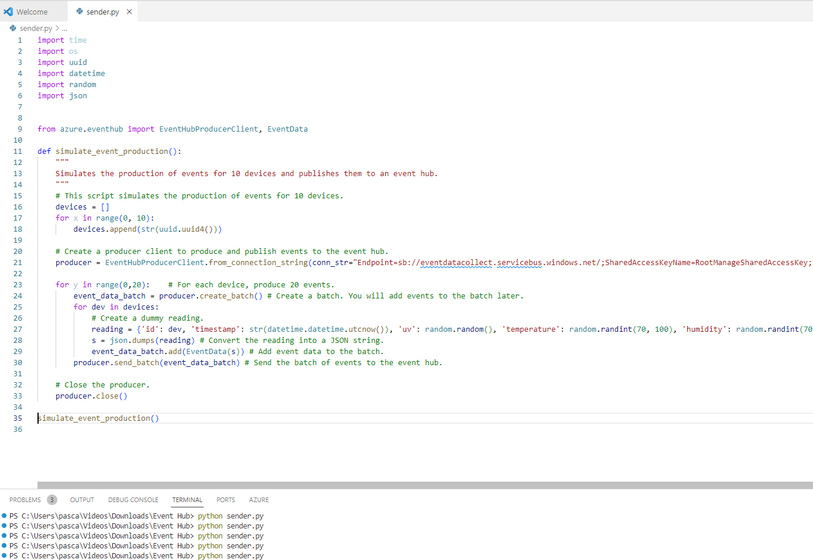The image size is (813, 560).
Task: Click underlined 'eventdatacollect' in connection string
Action: click(x=456, y=262)
